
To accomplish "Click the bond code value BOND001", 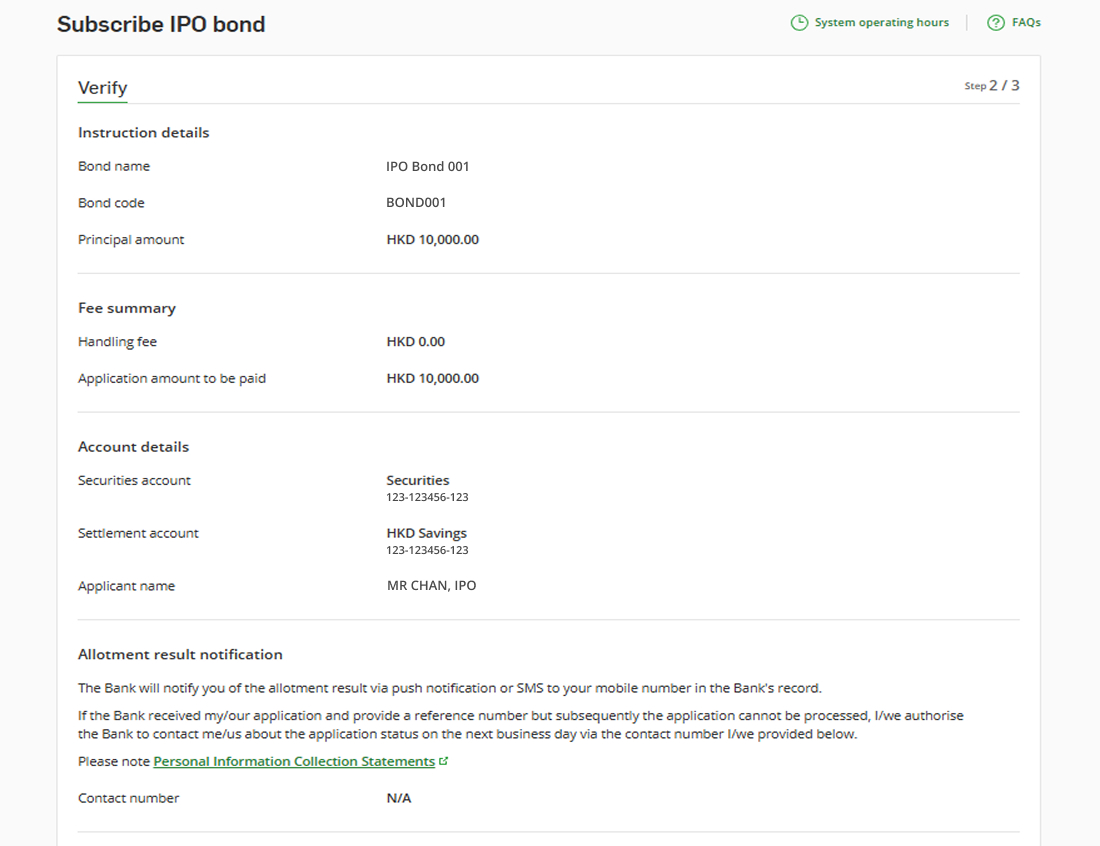I will click(416, 203).
